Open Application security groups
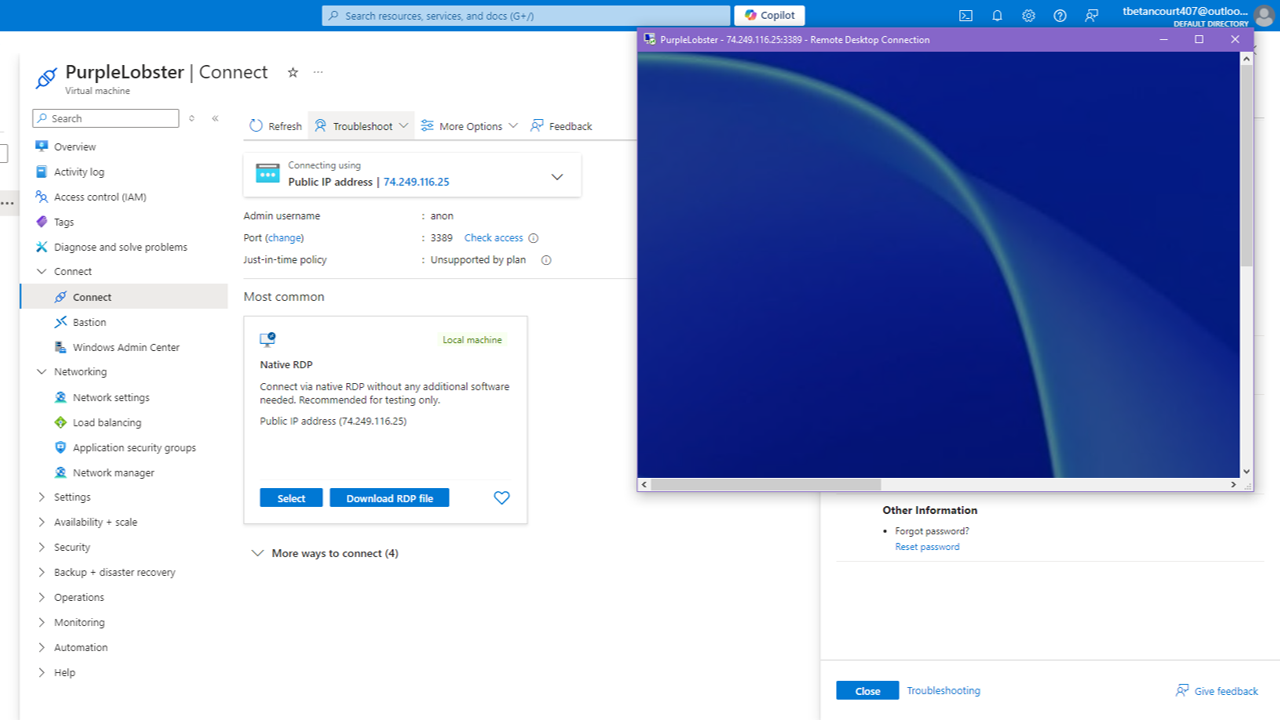This screenshot has height=720, width=1280. click(134, 447)
